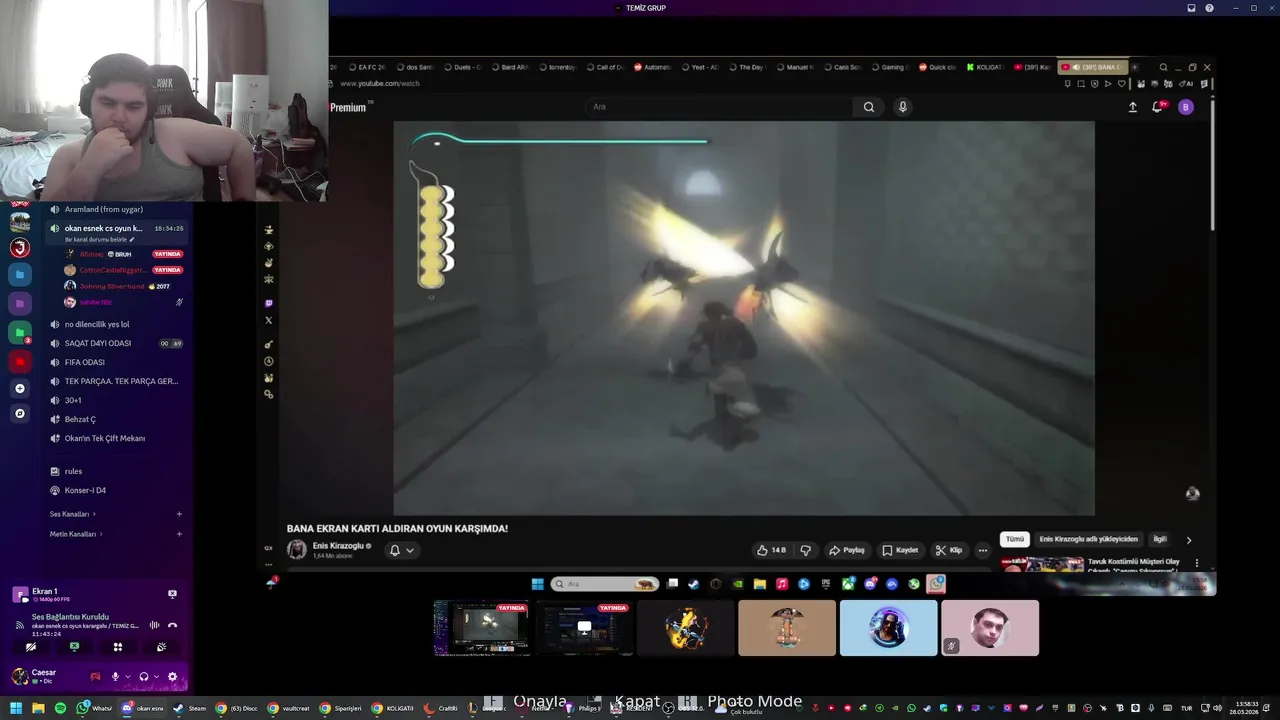Switch to torrentoy browser tab
The height and width of the screenshot is (720, 1280).
pyautogui.click(x=556, y=67)
